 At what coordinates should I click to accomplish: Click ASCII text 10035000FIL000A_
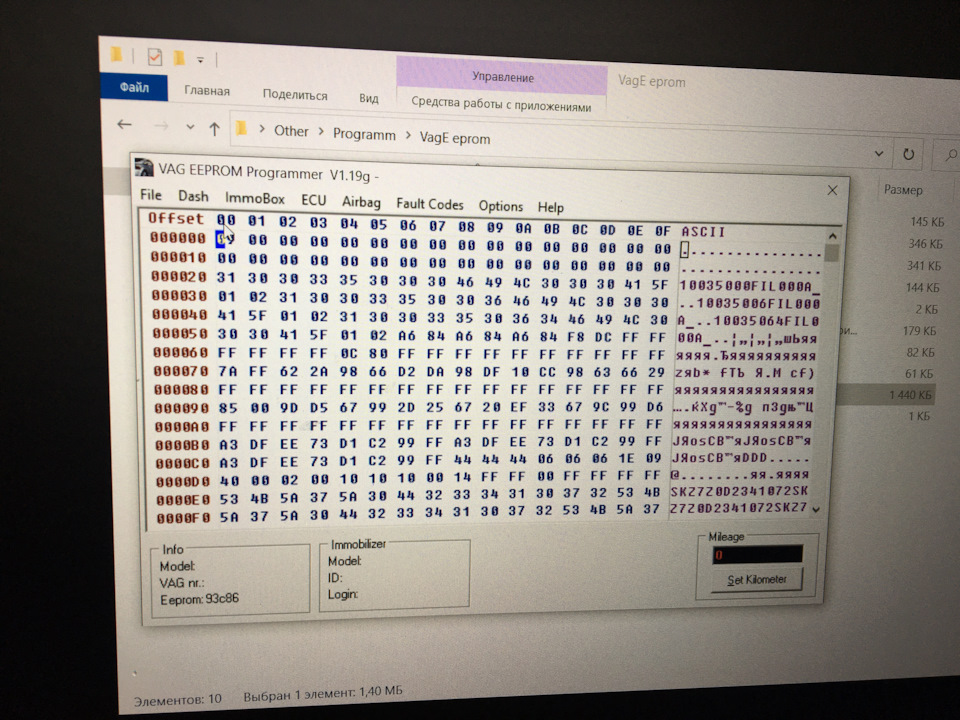pyautogui.click(x=749, y=286)
